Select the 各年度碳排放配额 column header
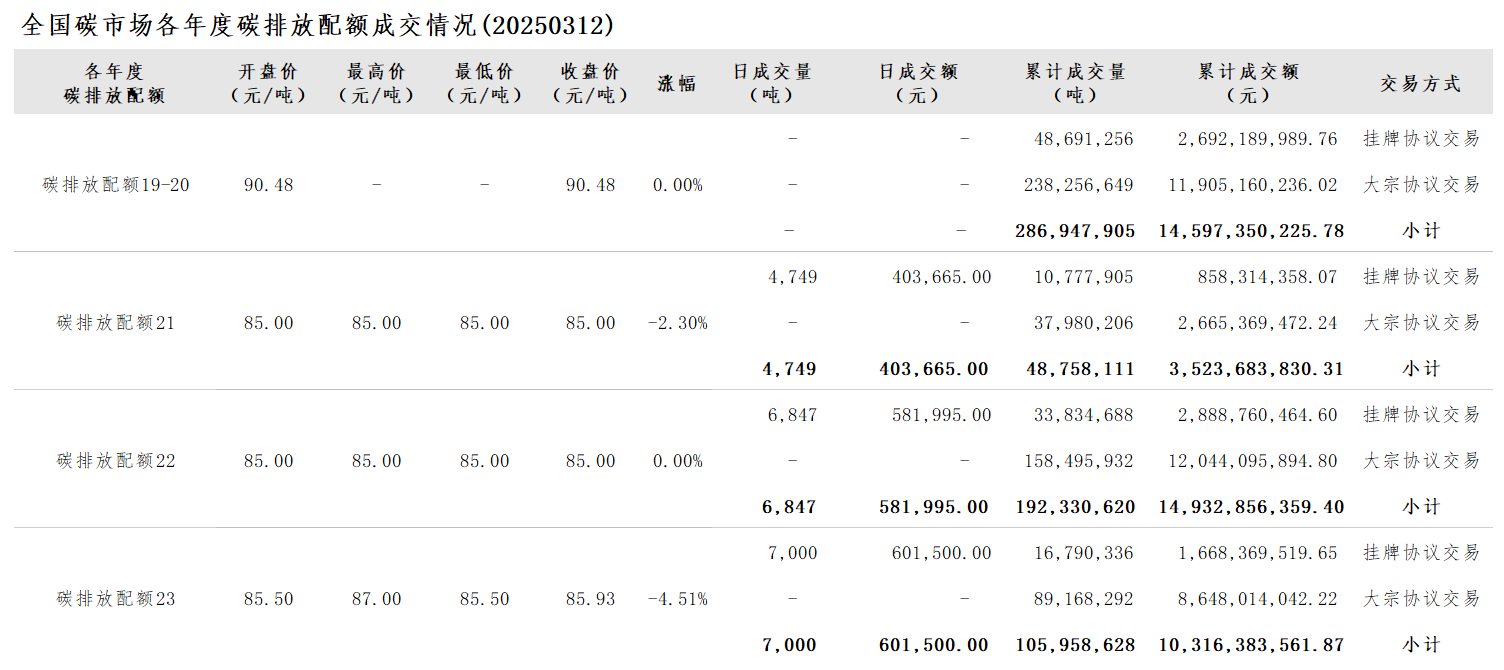The image size is (1504, 670). tap(114, 83)
